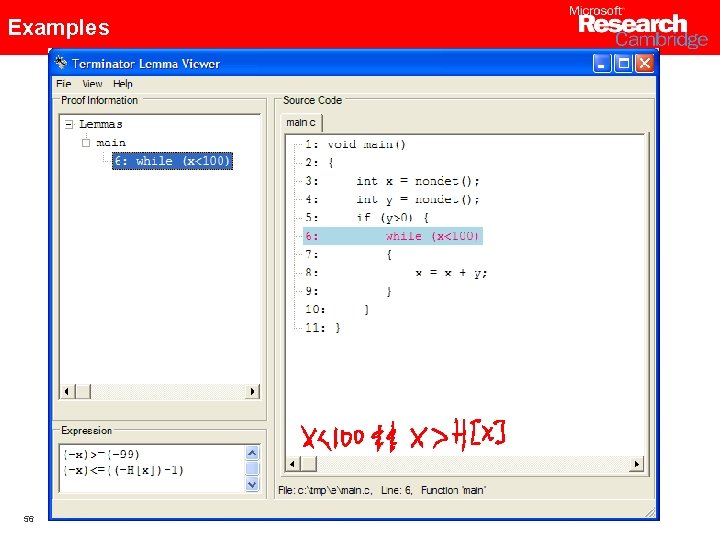Open the Help menu
720x540 pixels.
[123, 84]
